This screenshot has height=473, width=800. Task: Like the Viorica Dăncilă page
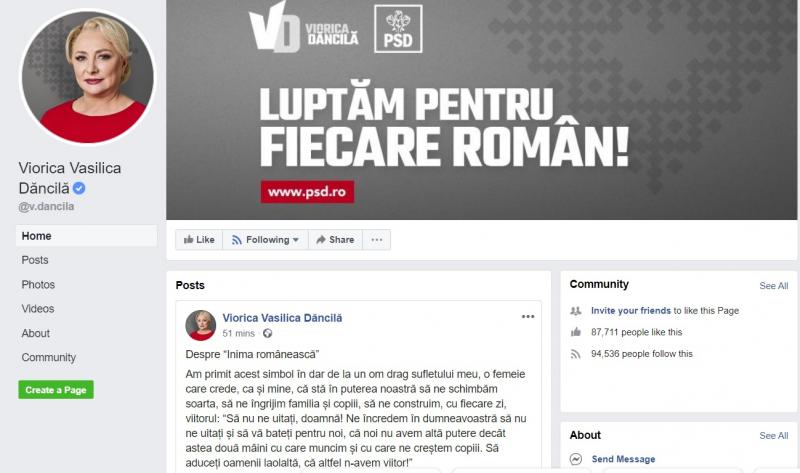click(x=199, y=240)
